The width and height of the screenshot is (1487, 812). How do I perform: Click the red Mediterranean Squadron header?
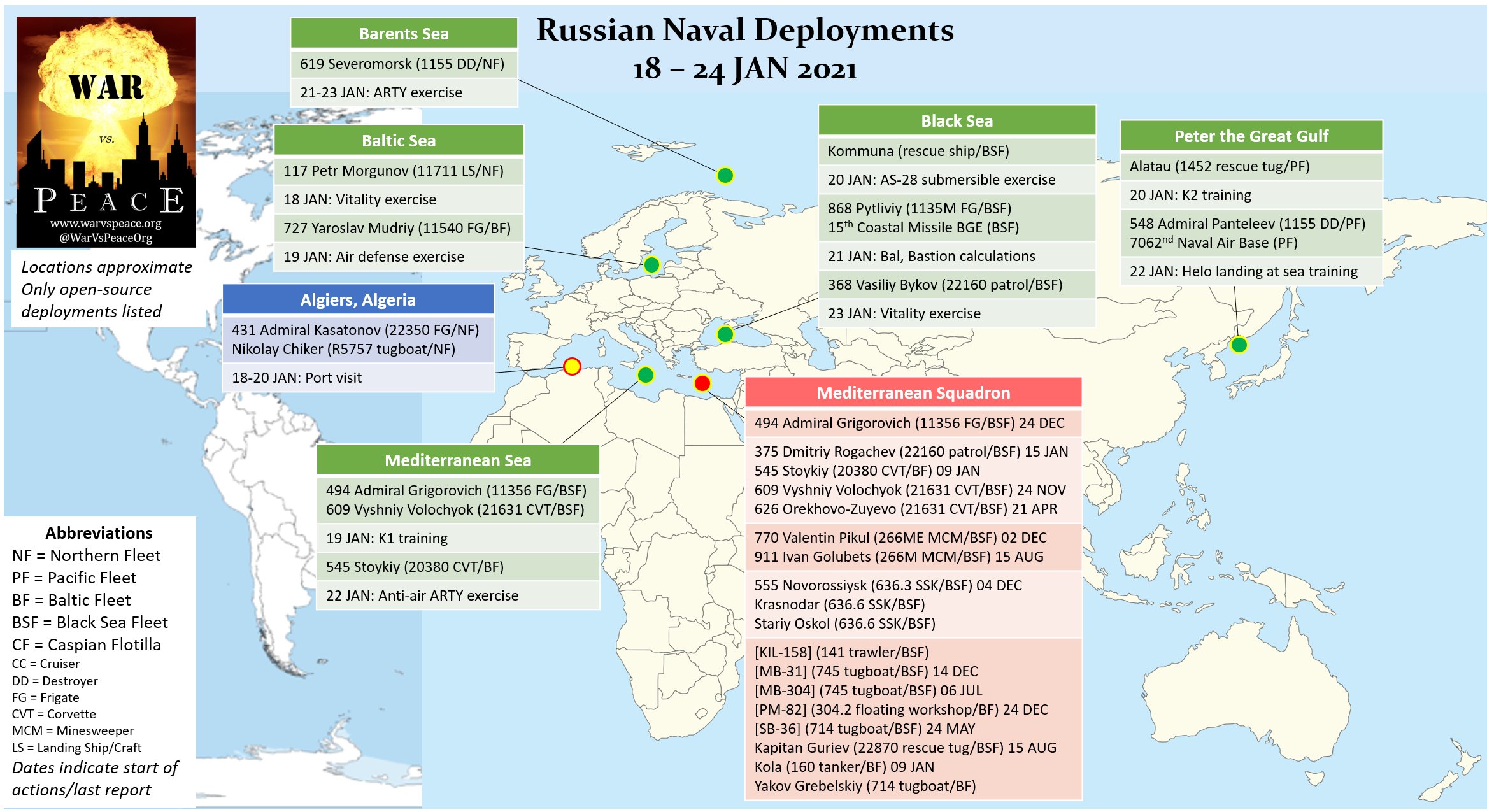coord(913,393)
